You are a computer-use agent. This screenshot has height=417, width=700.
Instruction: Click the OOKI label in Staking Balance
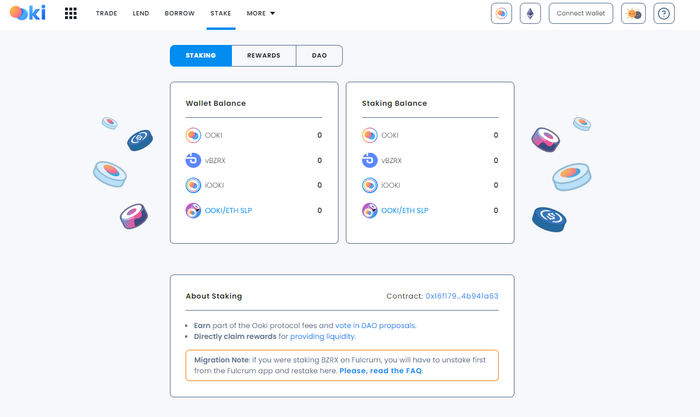390,135
